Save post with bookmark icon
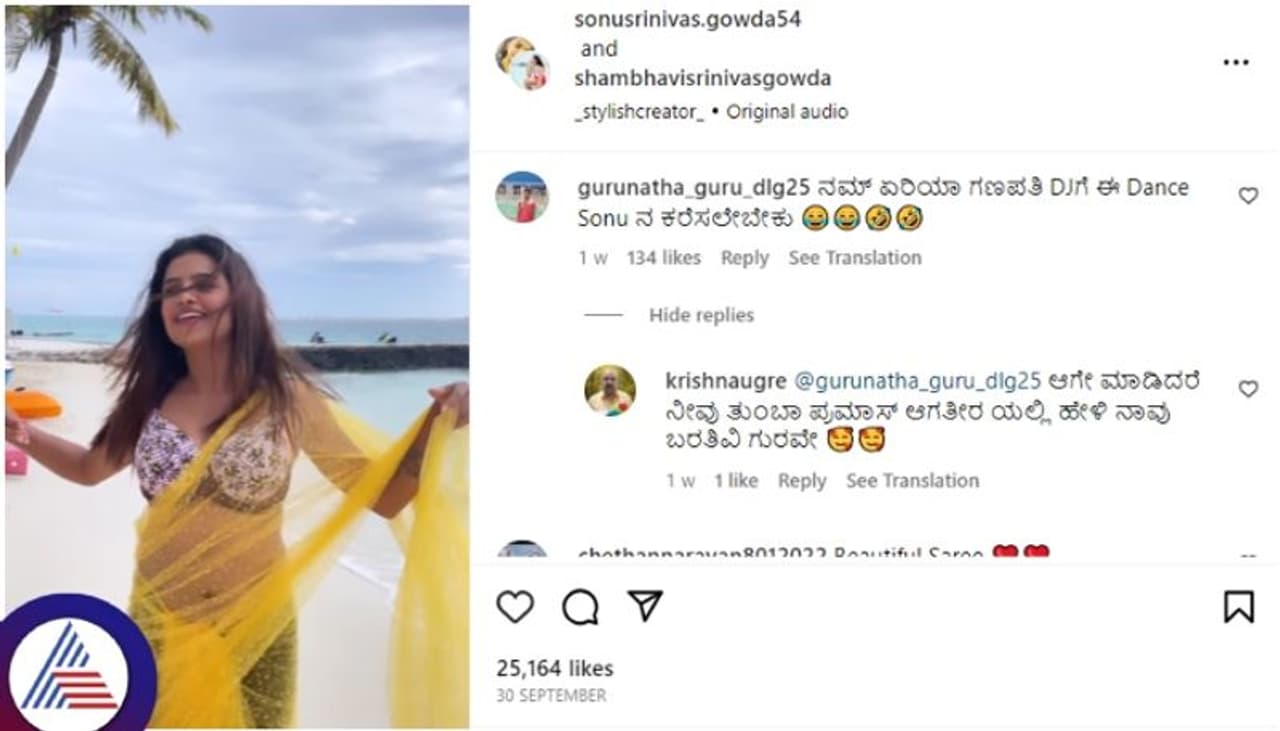1280x731 pixels. pyautogui.click(x=1238, y=607)
